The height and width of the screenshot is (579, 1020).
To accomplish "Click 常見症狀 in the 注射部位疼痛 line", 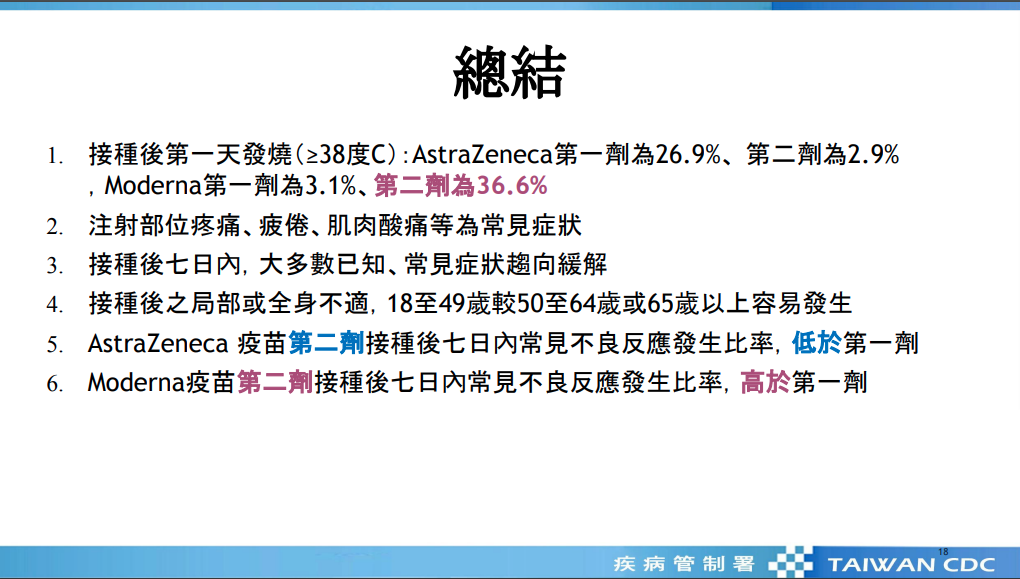I will pos(531,226).
